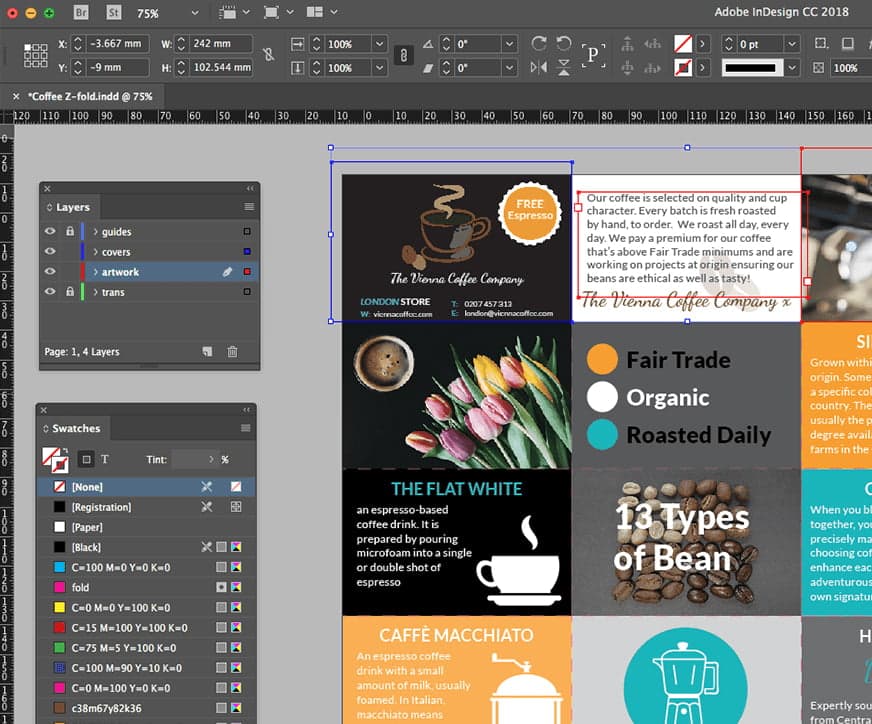This screenshot has width=872, height=724.
Task: Expand the trans layer
Action: 96,291
